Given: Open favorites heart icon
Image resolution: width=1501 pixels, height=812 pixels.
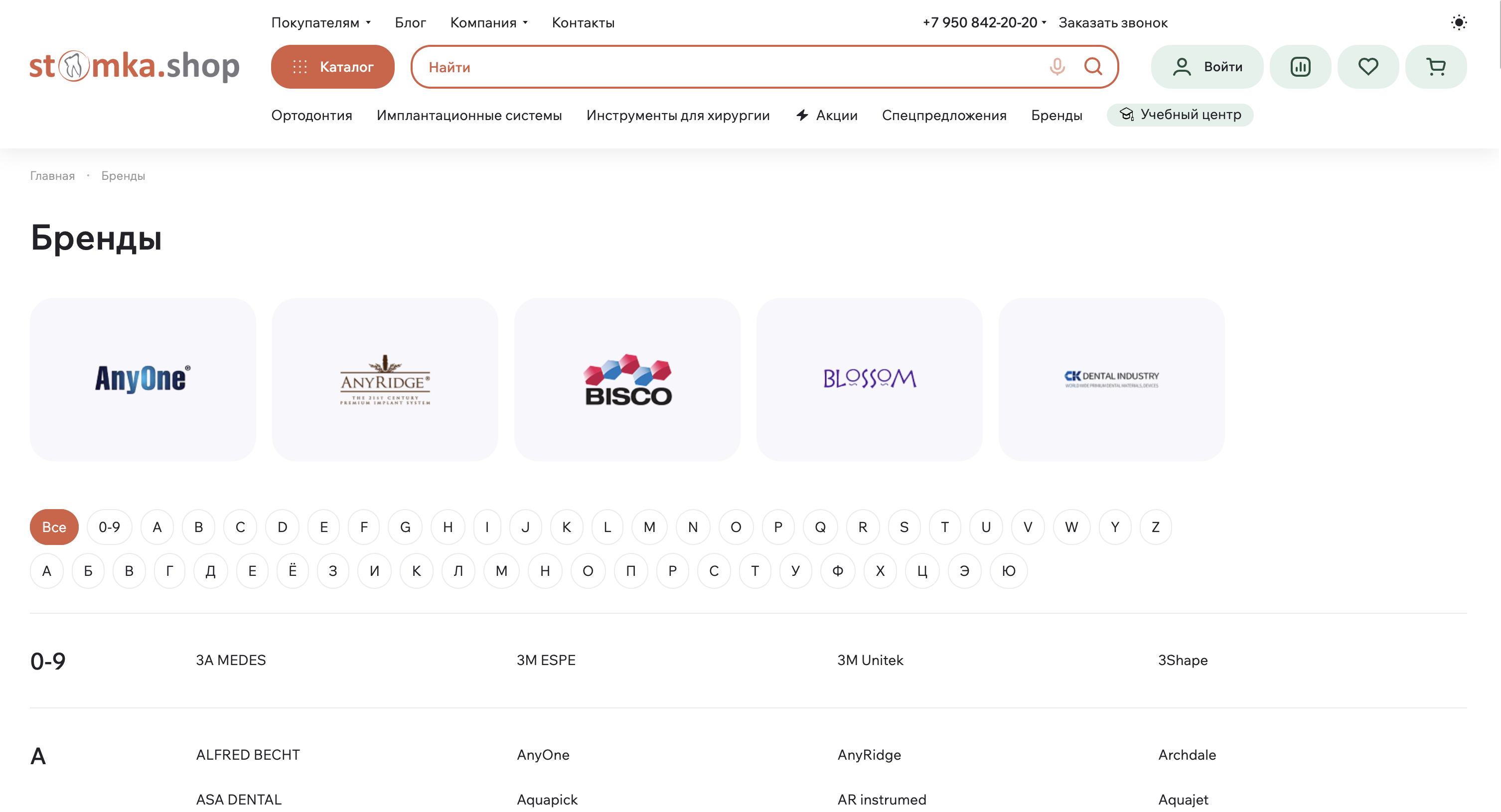Looking at the screenshot, I should (1367, 66).
